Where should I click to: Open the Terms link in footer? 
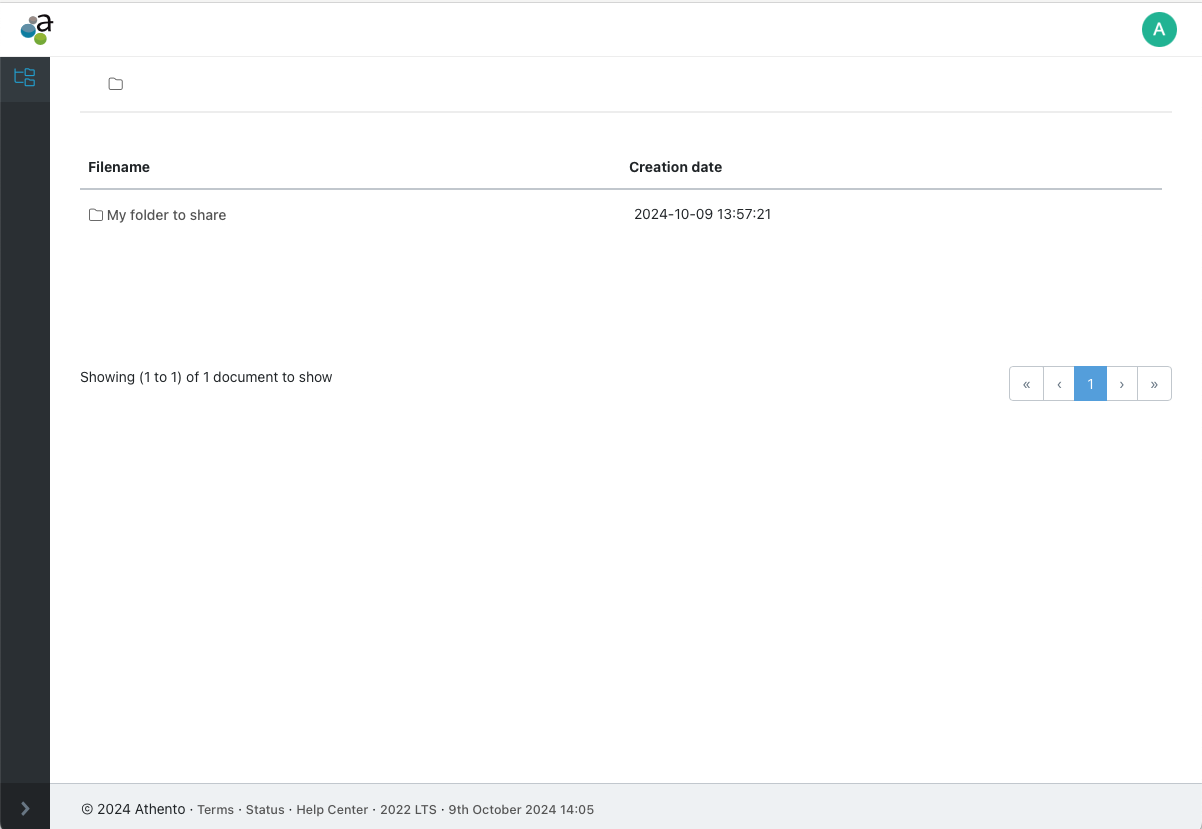pyautogui.click(x=215, y=810)
